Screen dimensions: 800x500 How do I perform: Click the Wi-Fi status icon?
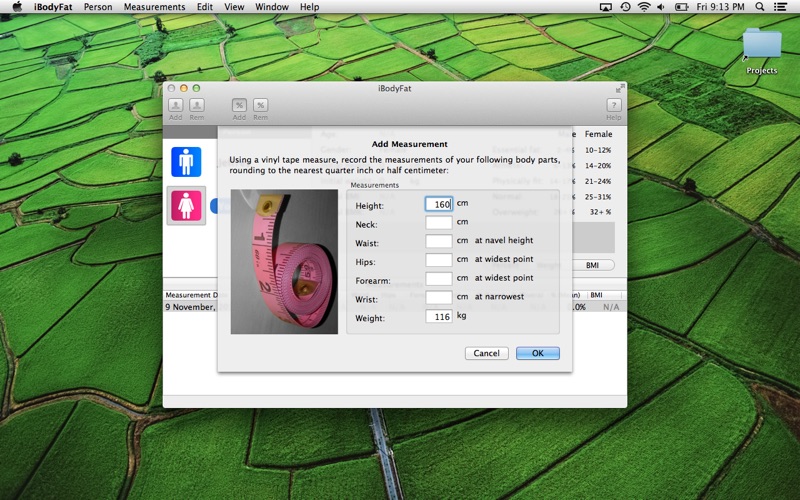click(644, 7)
